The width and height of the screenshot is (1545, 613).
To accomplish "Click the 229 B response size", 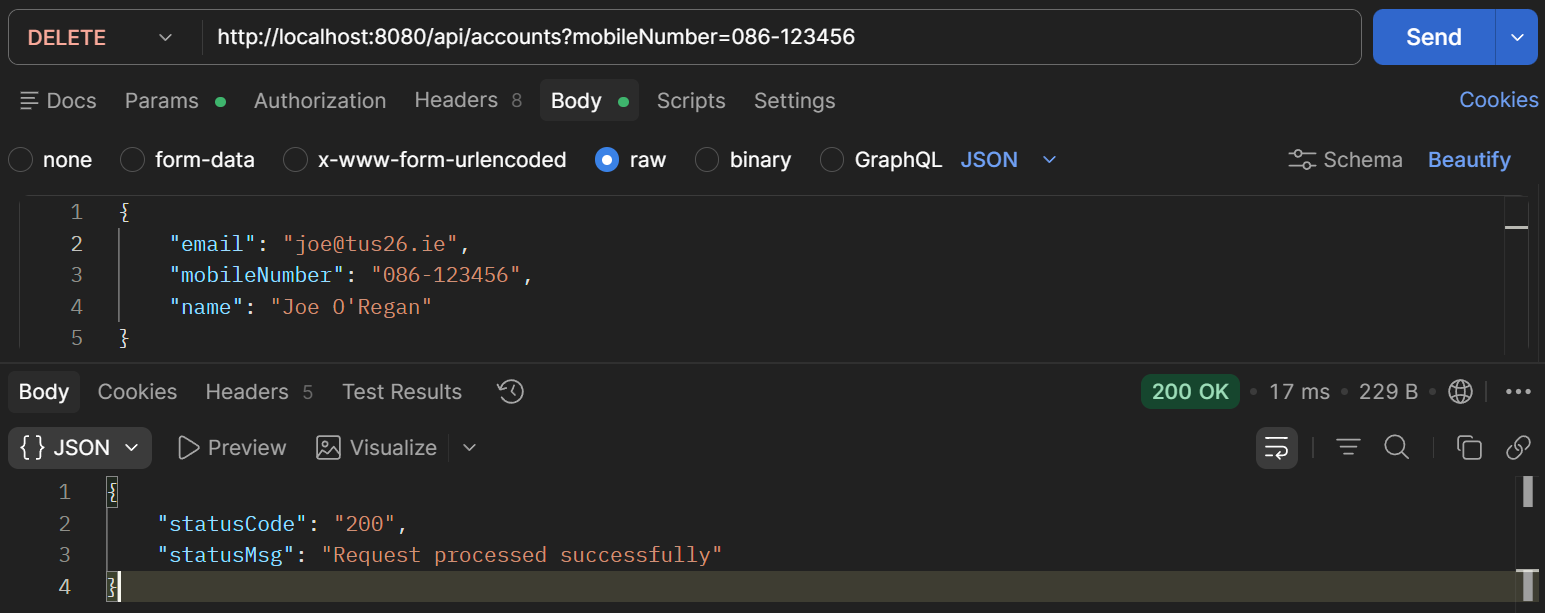I will click(x=1389, y=392).
